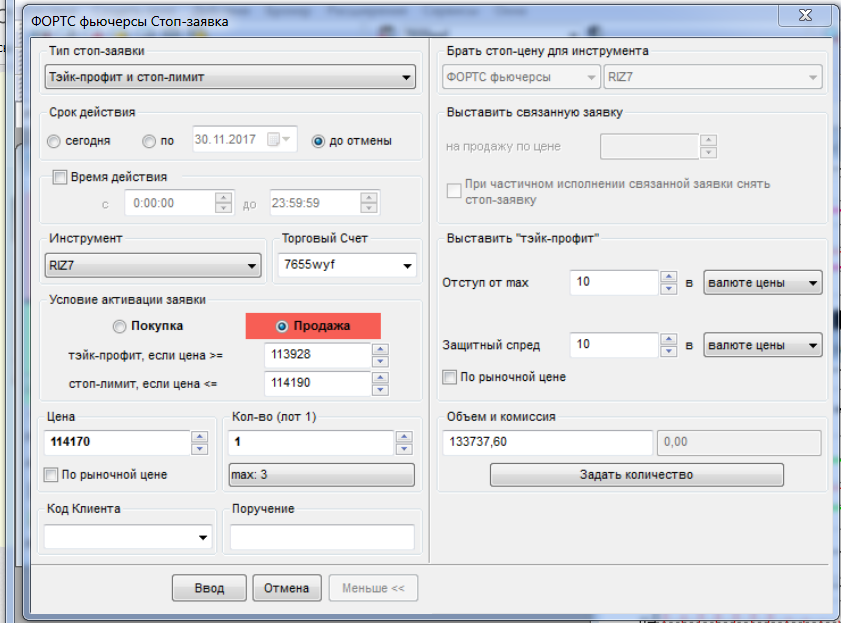
Task: Click the 'Защитный спред' field showing 10
Action: 614,345
